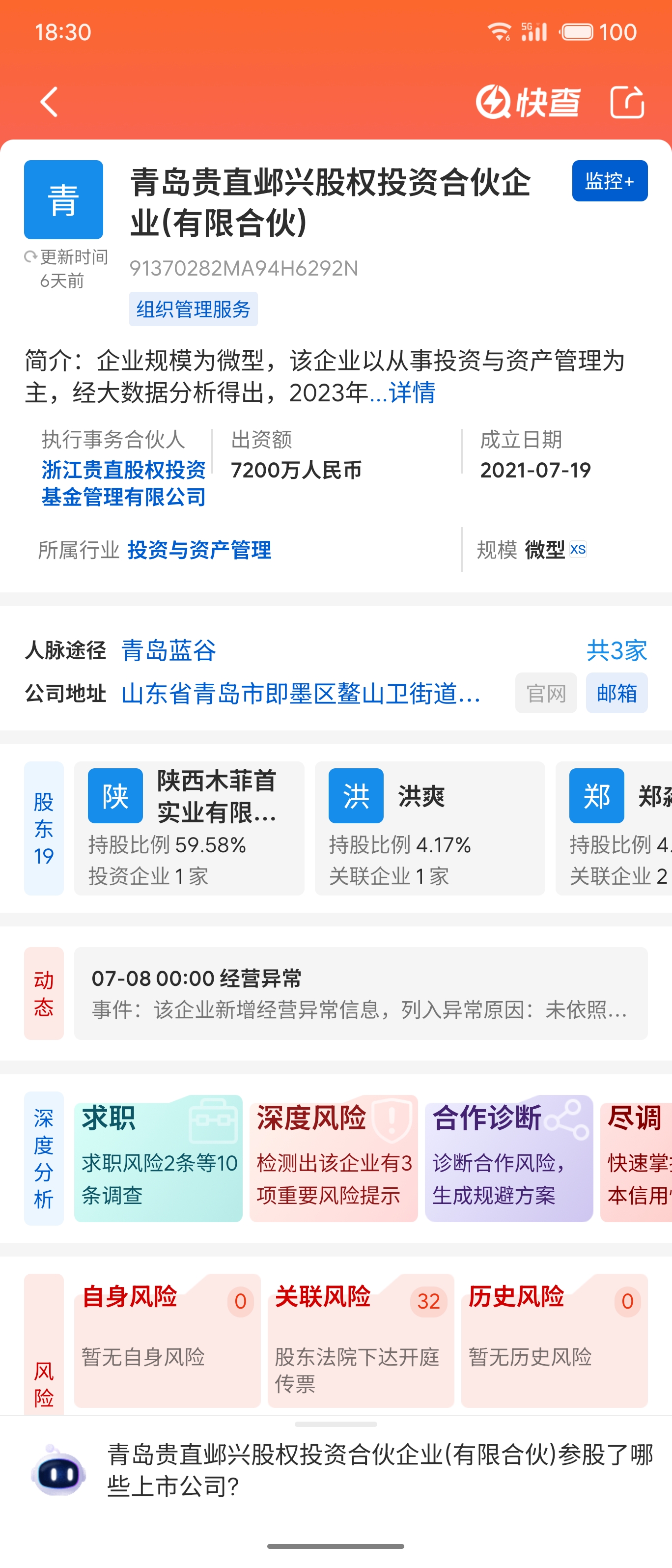The image size is (672, 1568).
Task: Tap the blue 青 company avatar
Action: [x=63, y=199]
